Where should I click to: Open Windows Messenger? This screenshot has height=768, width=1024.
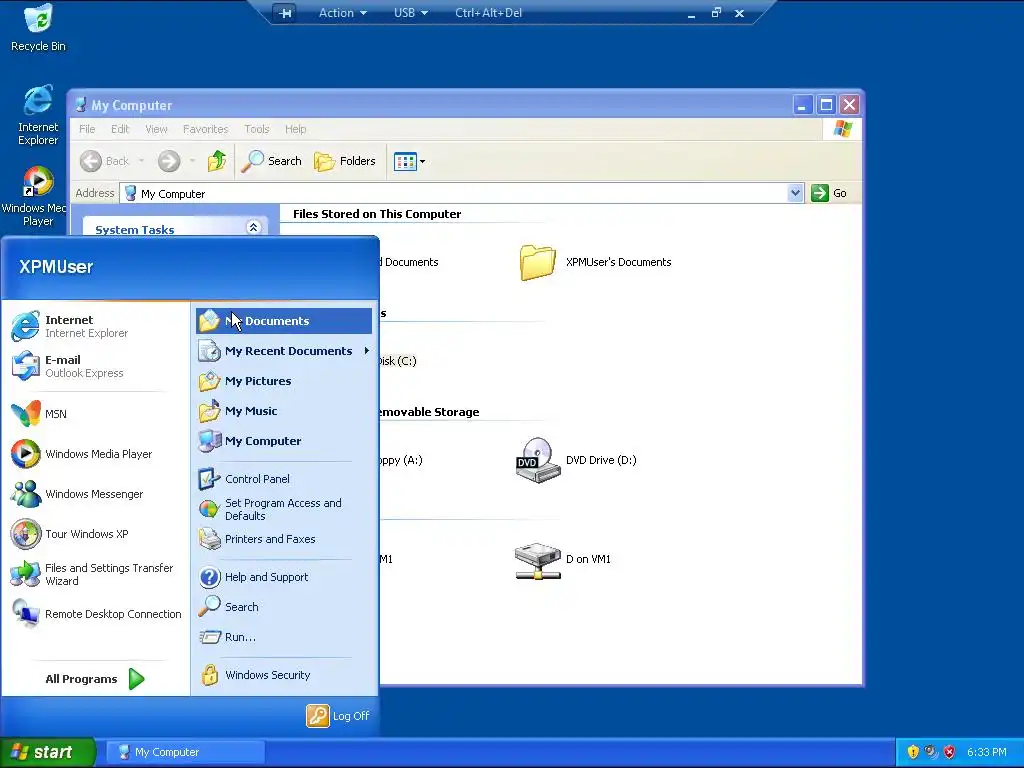coord(95,494)
